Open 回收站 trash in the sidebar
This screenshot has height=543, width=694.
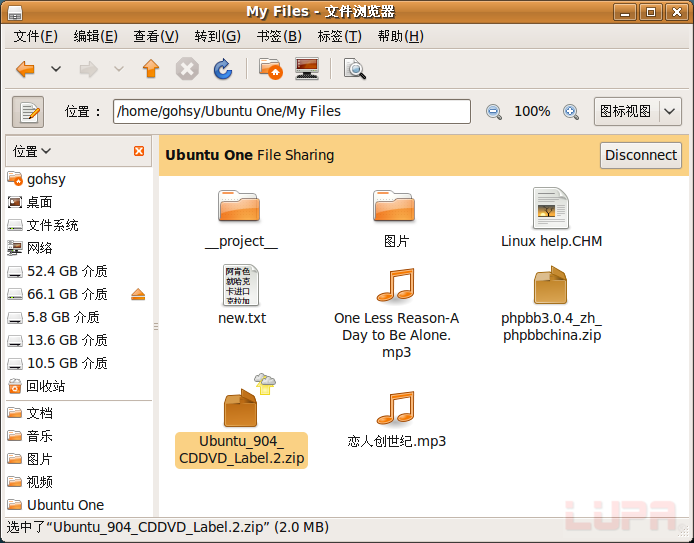coord(79,386)
